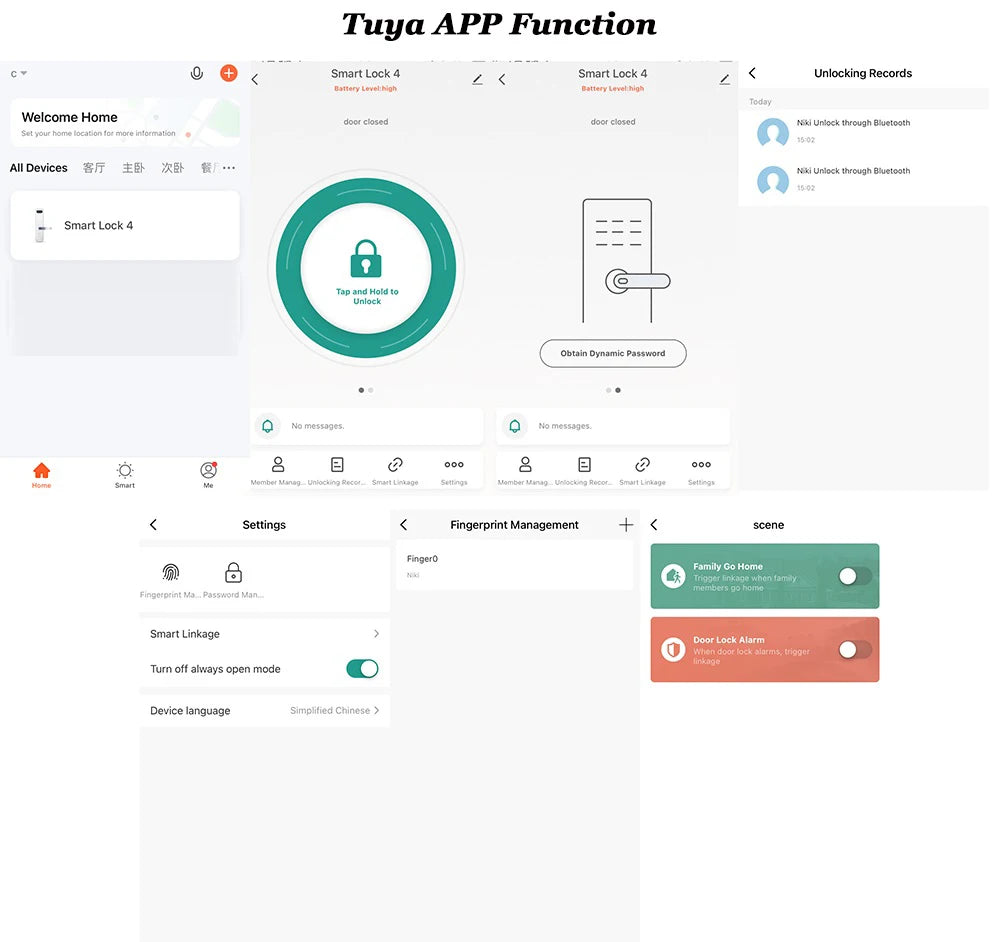Enable the Family Go Home scene
The image size is (1000, 942).
(855, 576)
